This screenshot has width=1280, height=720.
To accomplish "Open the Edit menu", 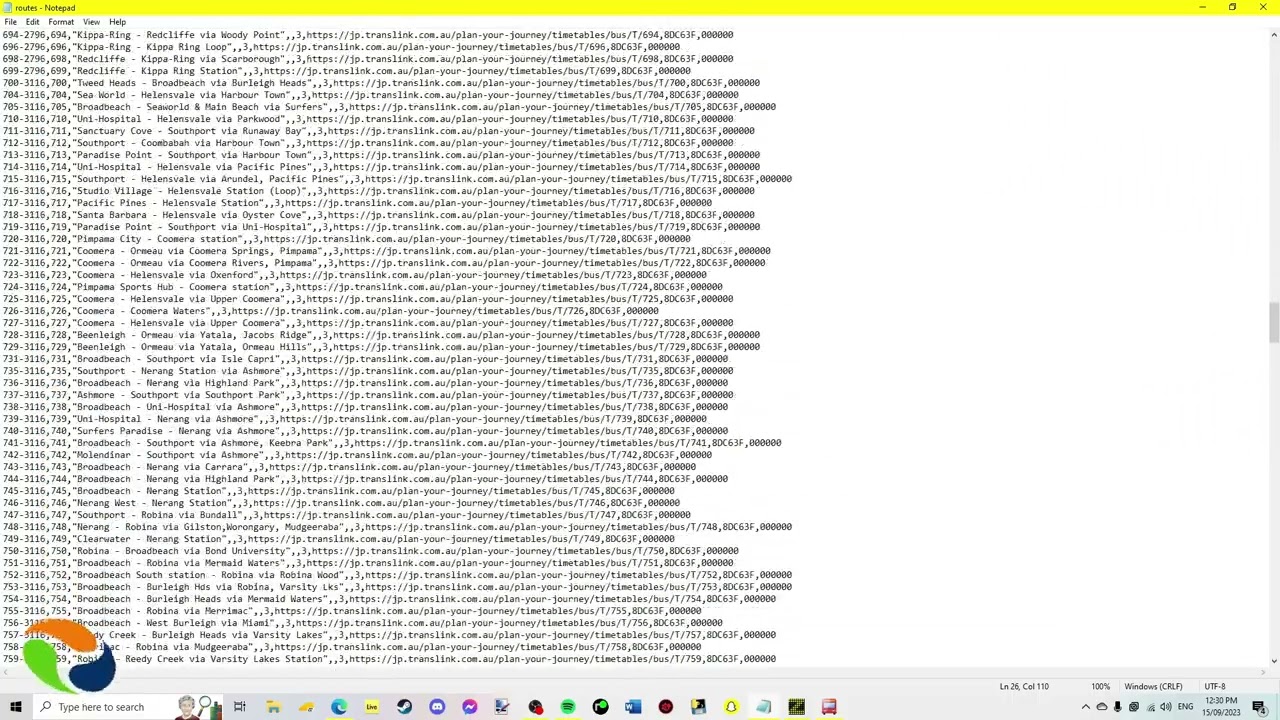I will 32,22.
